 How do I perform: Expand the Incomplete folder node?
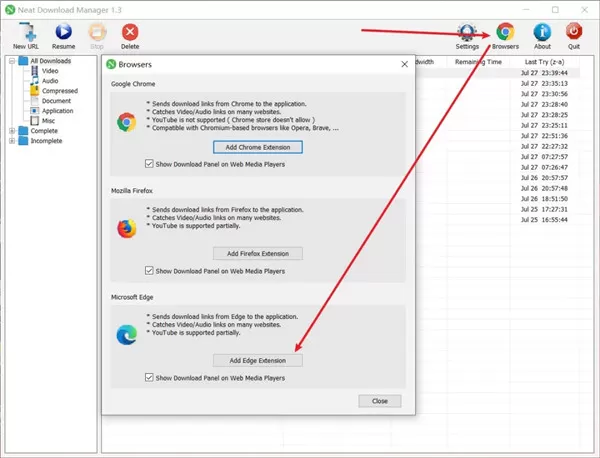(12, 141)
